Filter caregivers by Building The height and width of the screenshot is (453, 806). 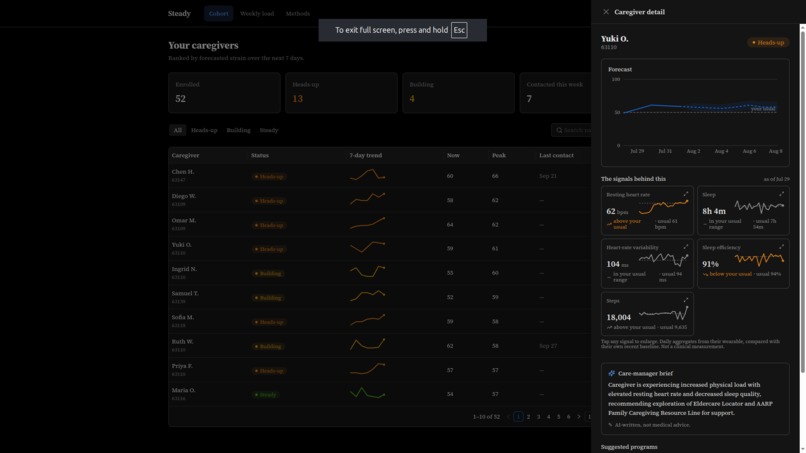click(x=239, y=130)
